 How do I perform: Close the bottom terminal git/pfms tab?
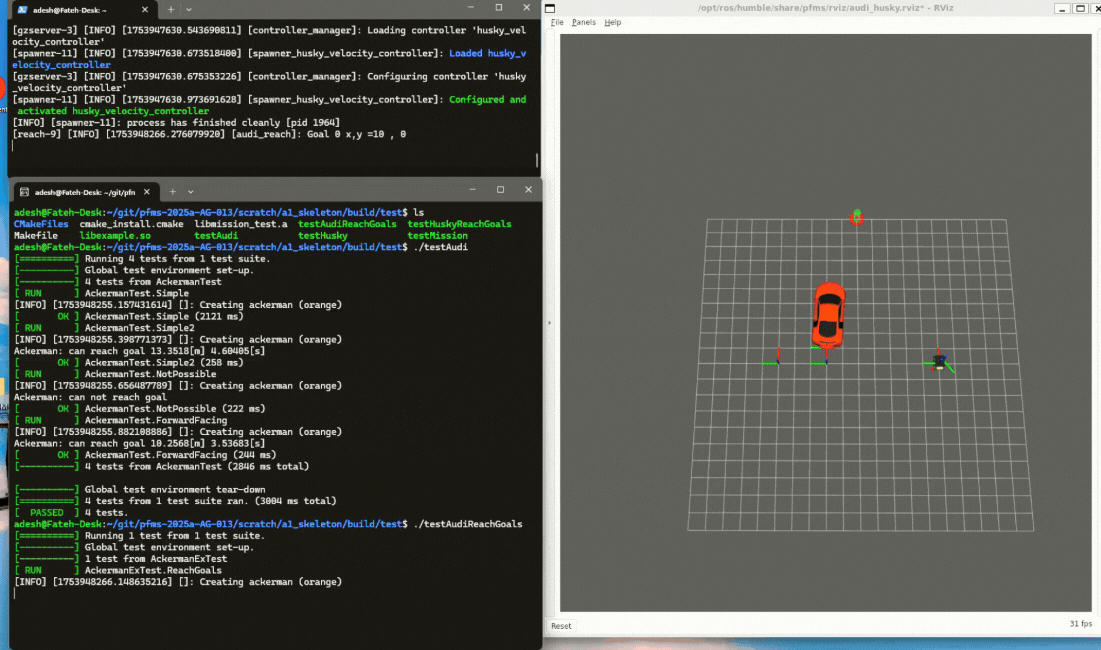[148, 191]
